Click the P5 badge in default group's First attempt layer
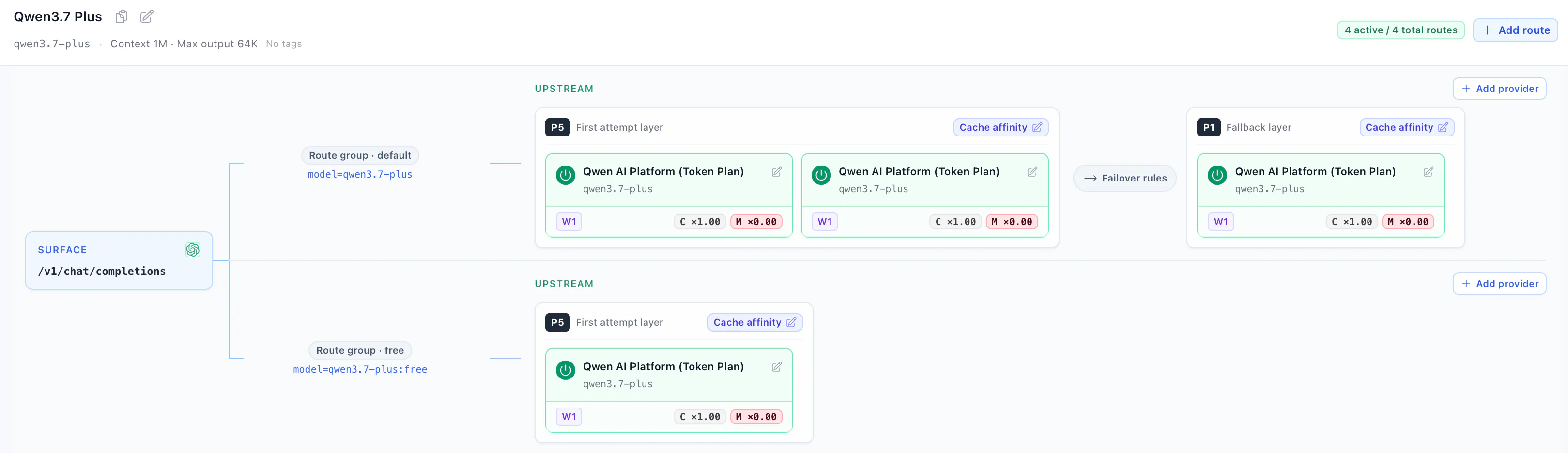Screen dimensions: 1568x453 [557, 128]
